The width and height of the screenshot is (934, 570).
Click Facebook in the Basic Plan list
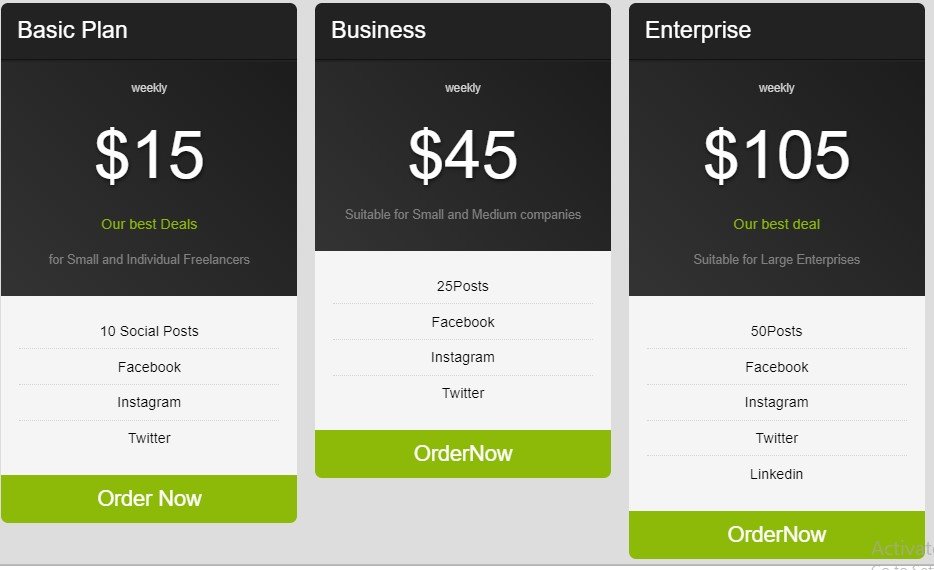tap(149, 367)
